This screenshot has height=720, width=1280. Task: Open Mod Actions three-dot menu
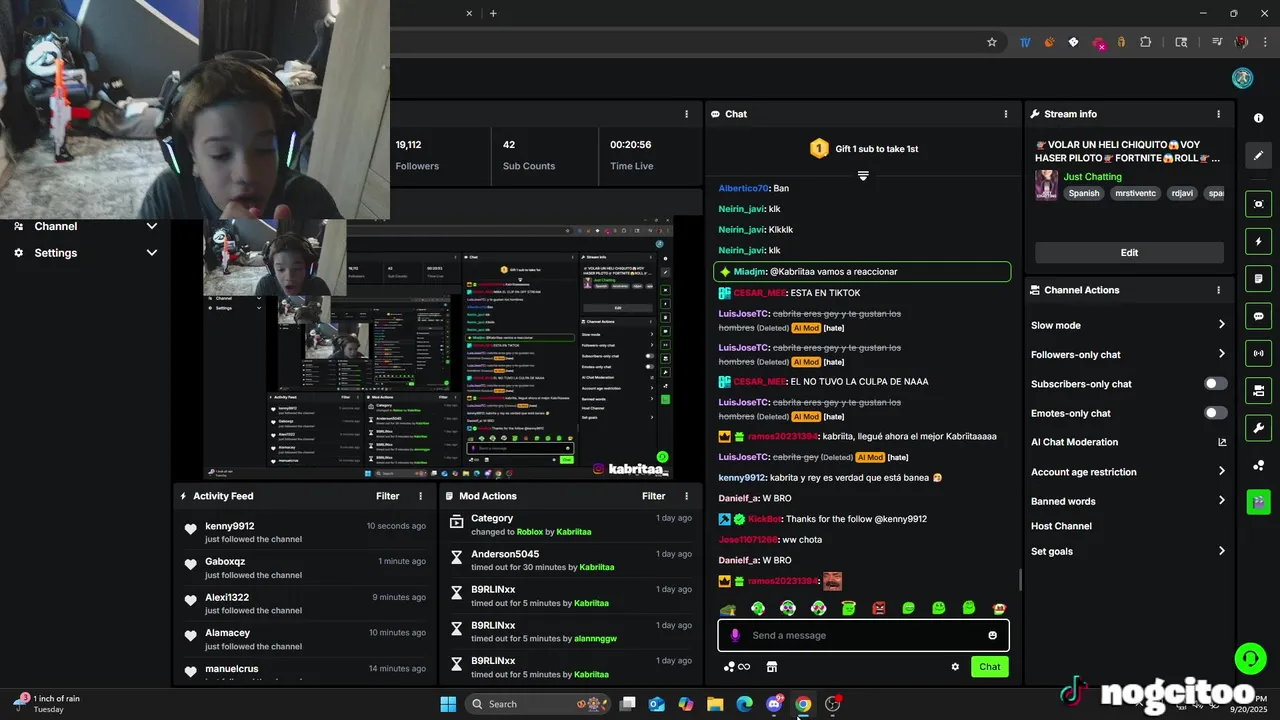pyautogui.click(x=686, y=496)
